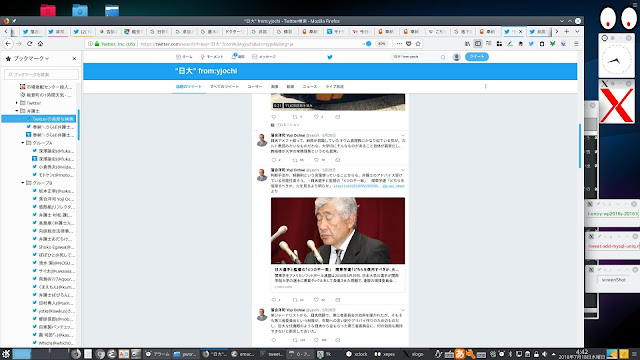Viewport: 640px width, 360px height.
Task: Expand the Twitter bookmark folder
Action: tap(17, 103)
